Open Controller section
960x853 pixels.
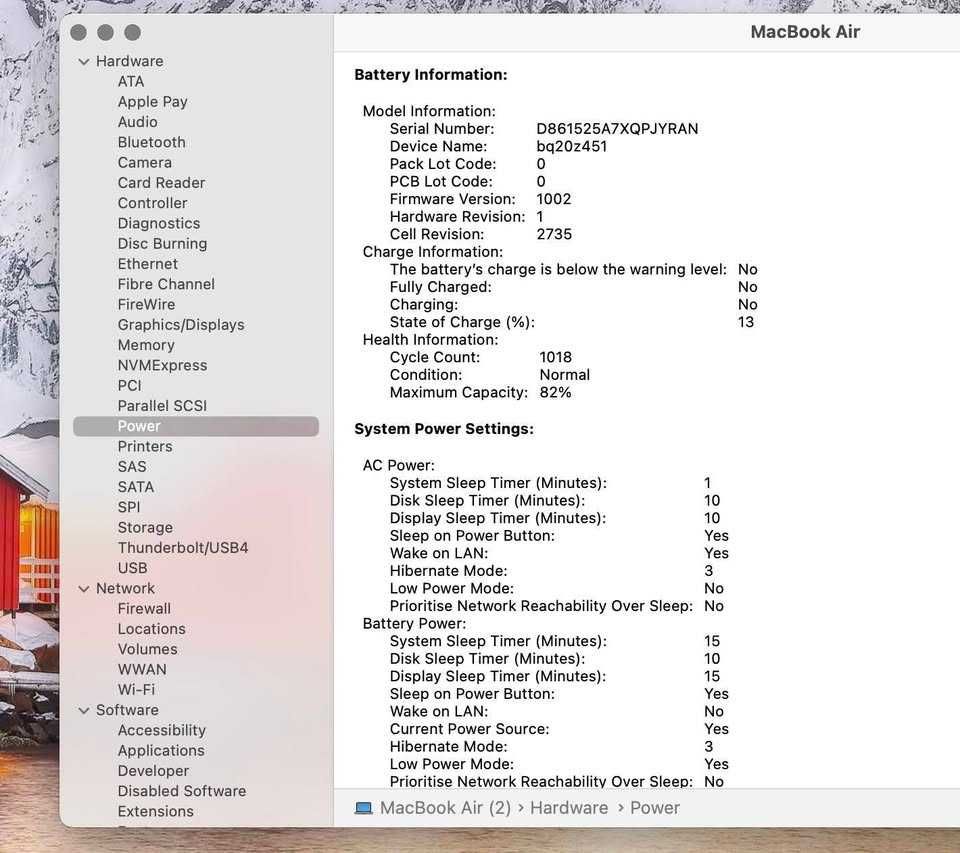coord(152,203)
